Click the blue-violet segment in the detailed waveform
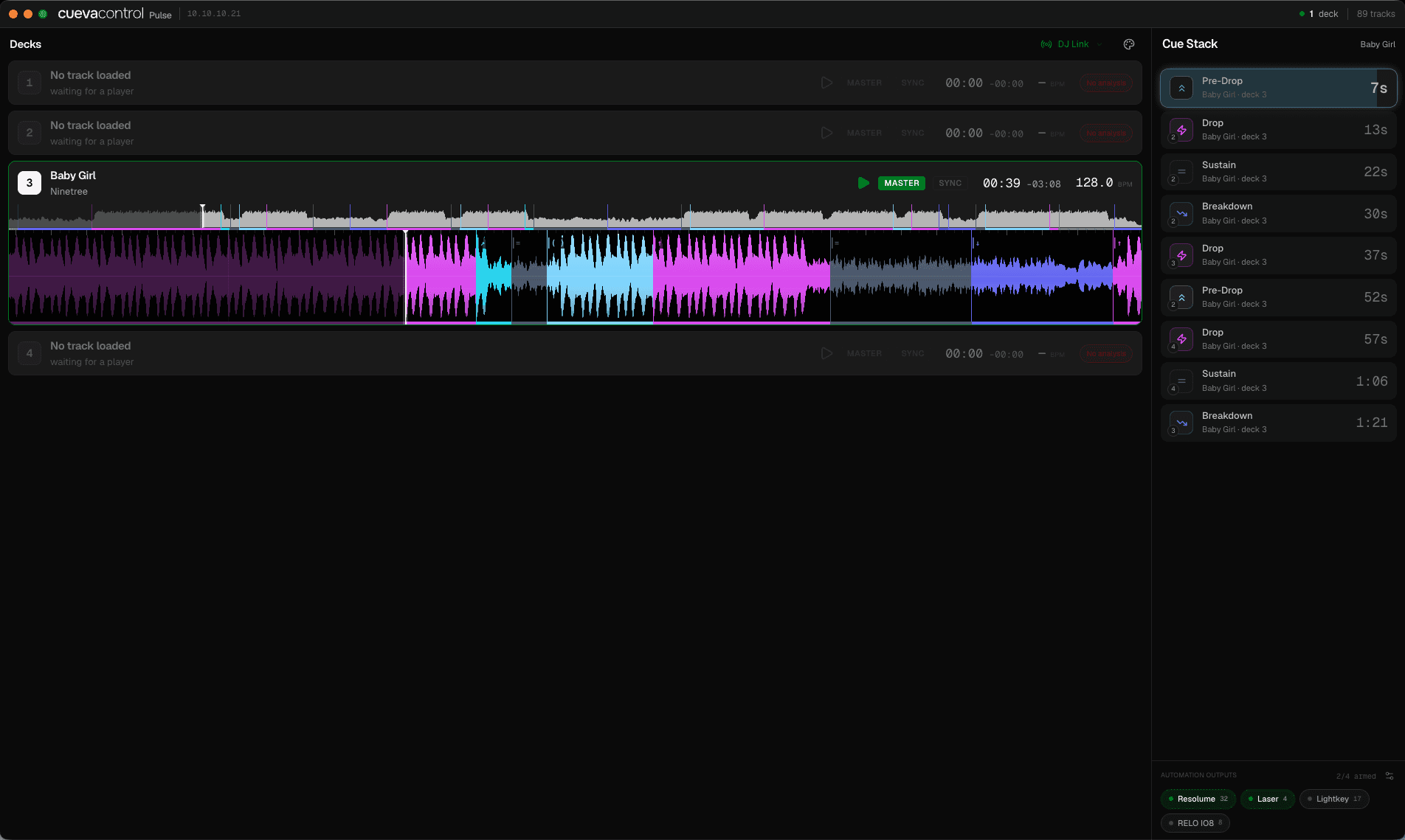Image resolution: width=1405 pixels, height=840 pixels. pyautogui.click(x=1041, y=277)
